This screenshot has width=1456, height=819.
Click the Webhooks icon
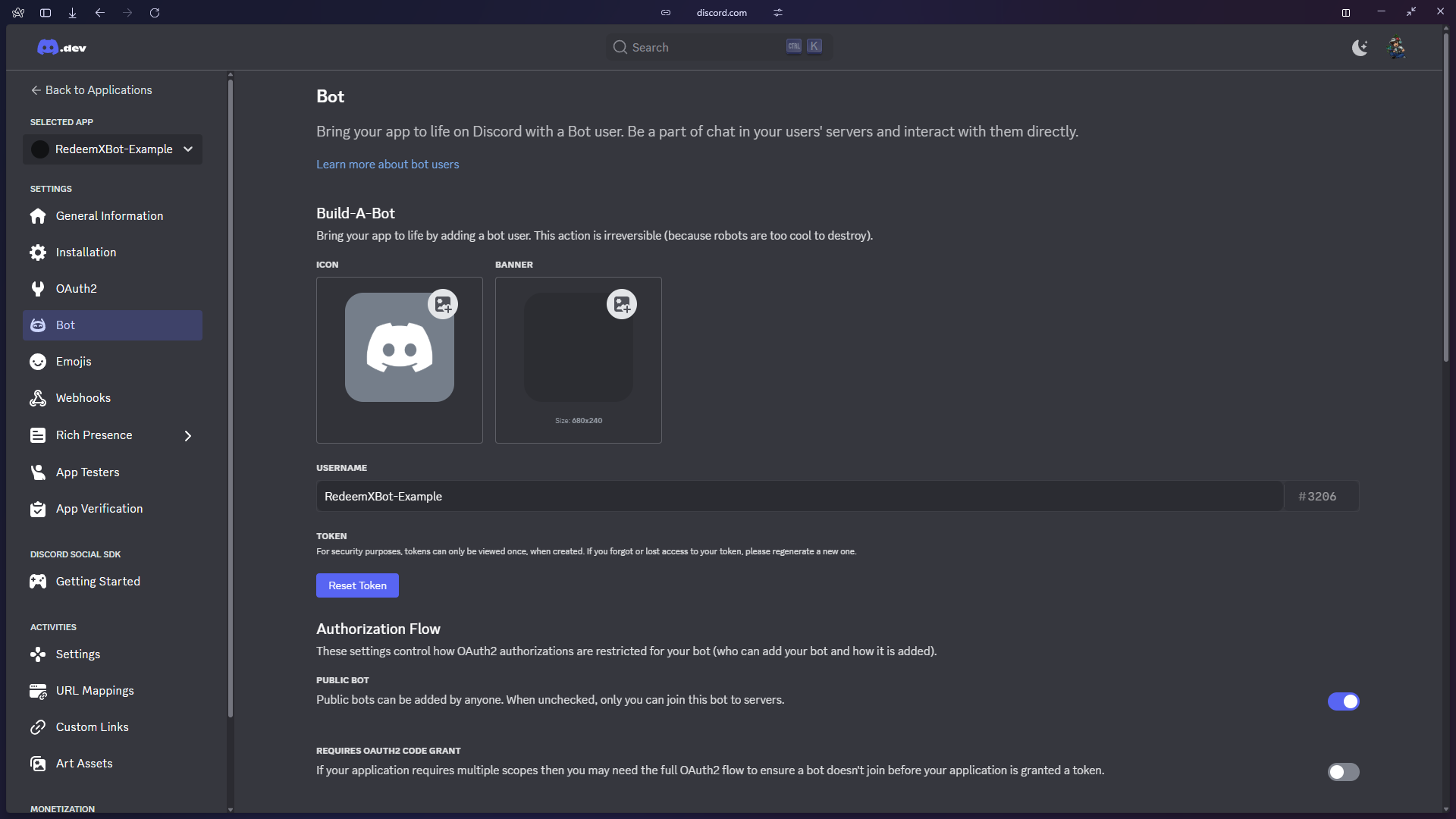38,398
